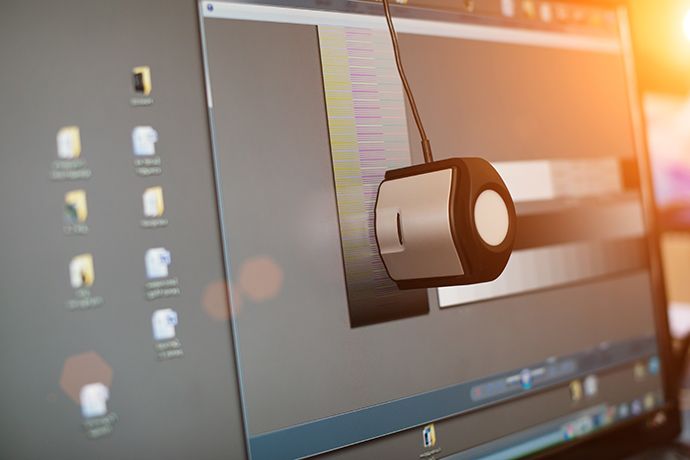Select the yellow folder below the first document icon
The height and width of the screenshot is (460, 690).
(x=153, y=202)
